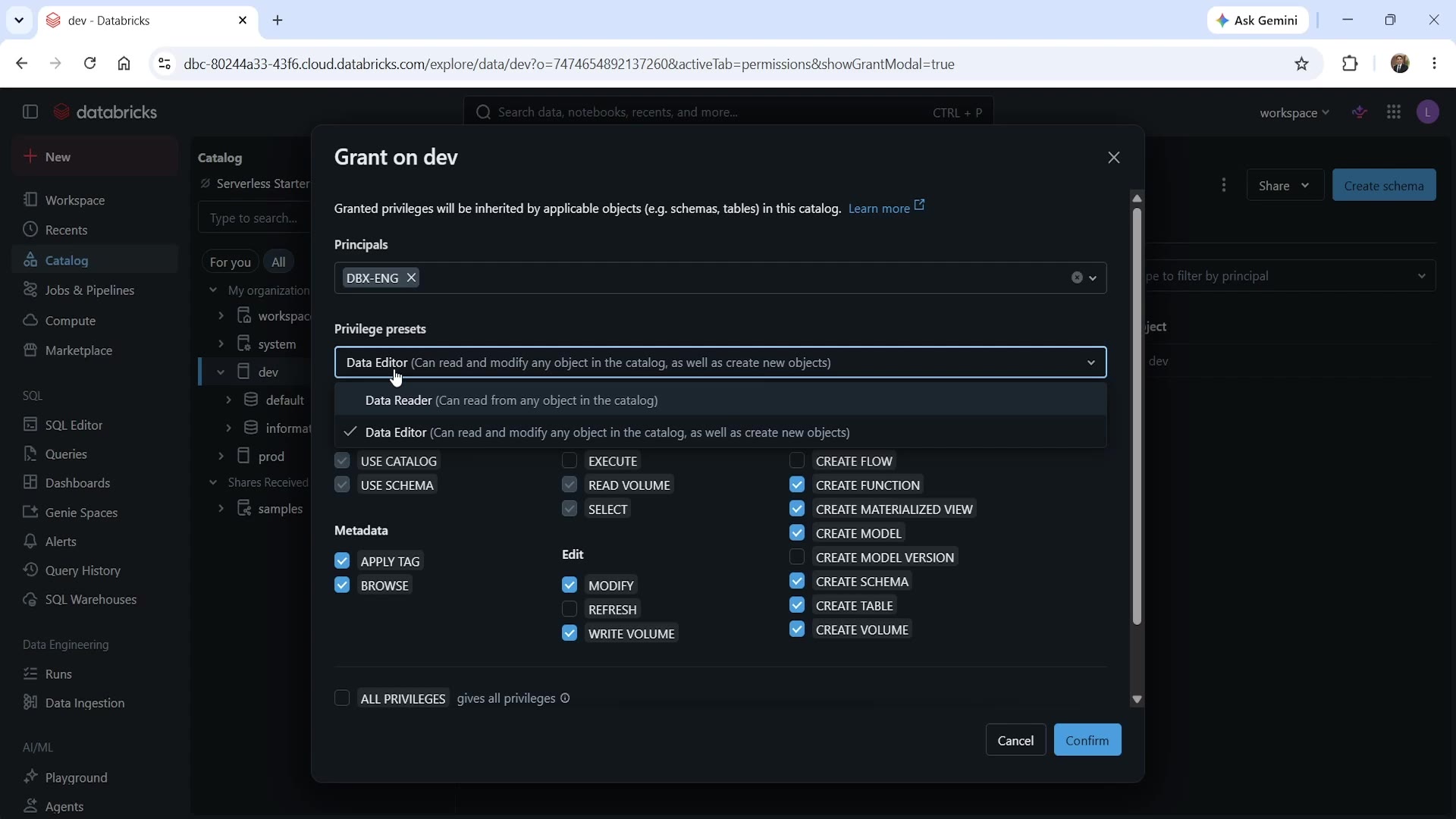1456x819 pixels.
Task: Open the Data Ingestion icon in sidebar
Action: 30,702
